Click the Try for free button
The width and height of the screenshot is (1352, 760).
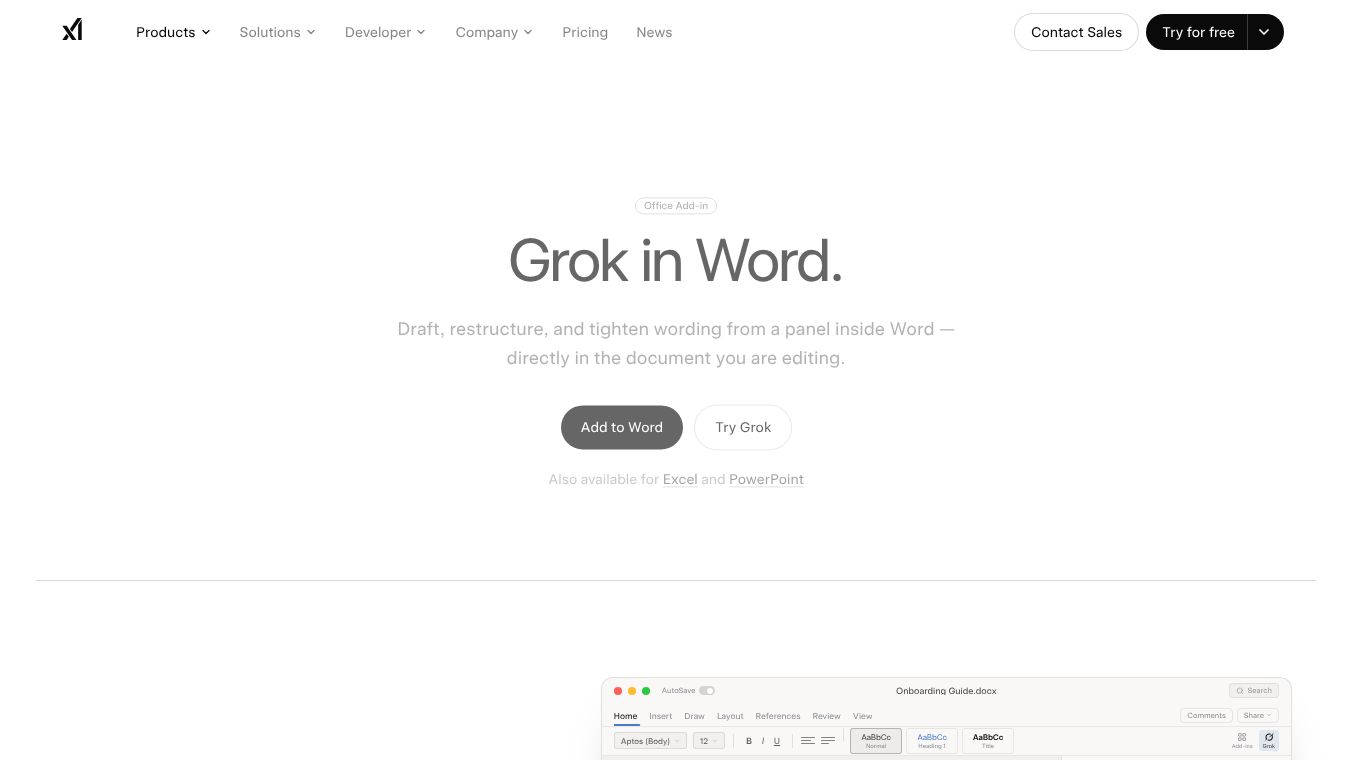coord(1197,32)
